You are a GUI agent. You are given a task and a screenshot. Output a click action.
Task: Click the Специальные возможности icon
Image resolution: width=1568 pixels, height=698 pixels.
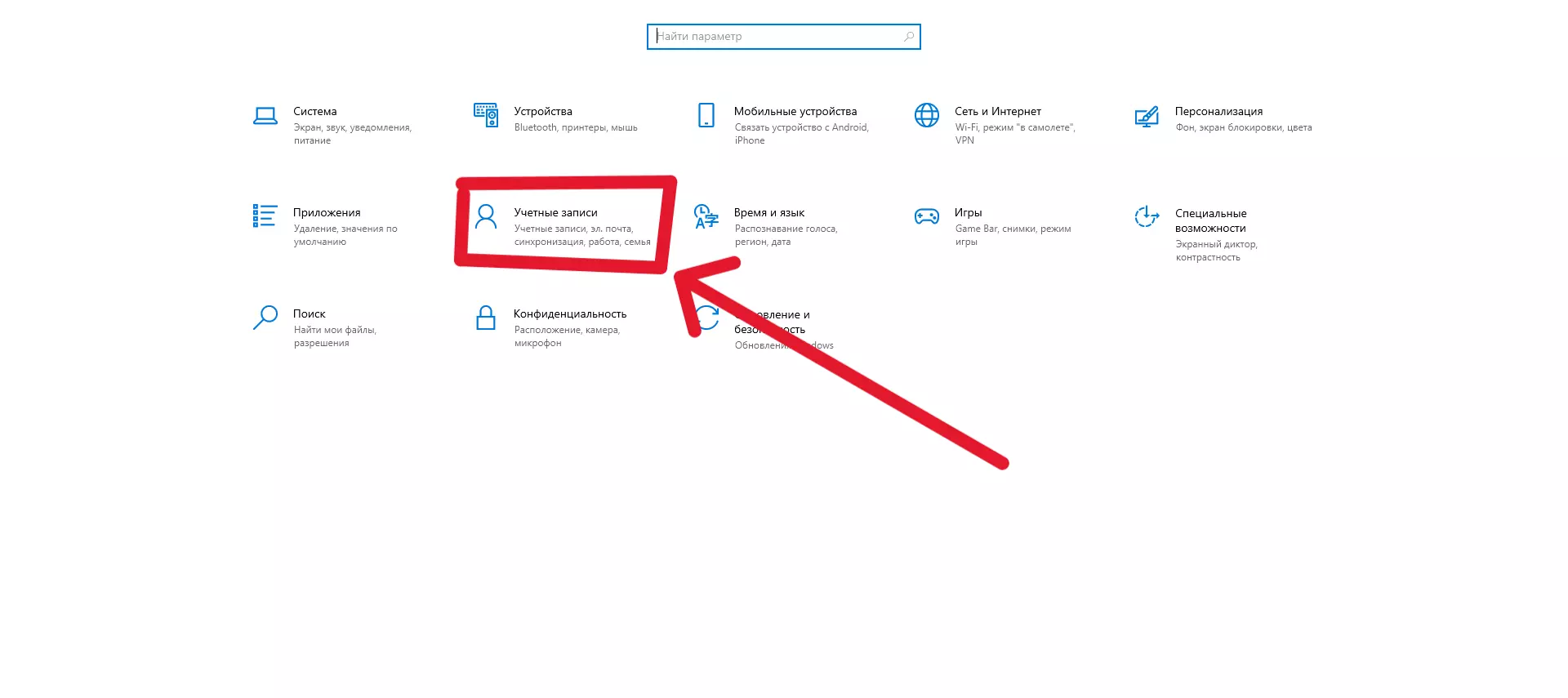click(1147, 216)
